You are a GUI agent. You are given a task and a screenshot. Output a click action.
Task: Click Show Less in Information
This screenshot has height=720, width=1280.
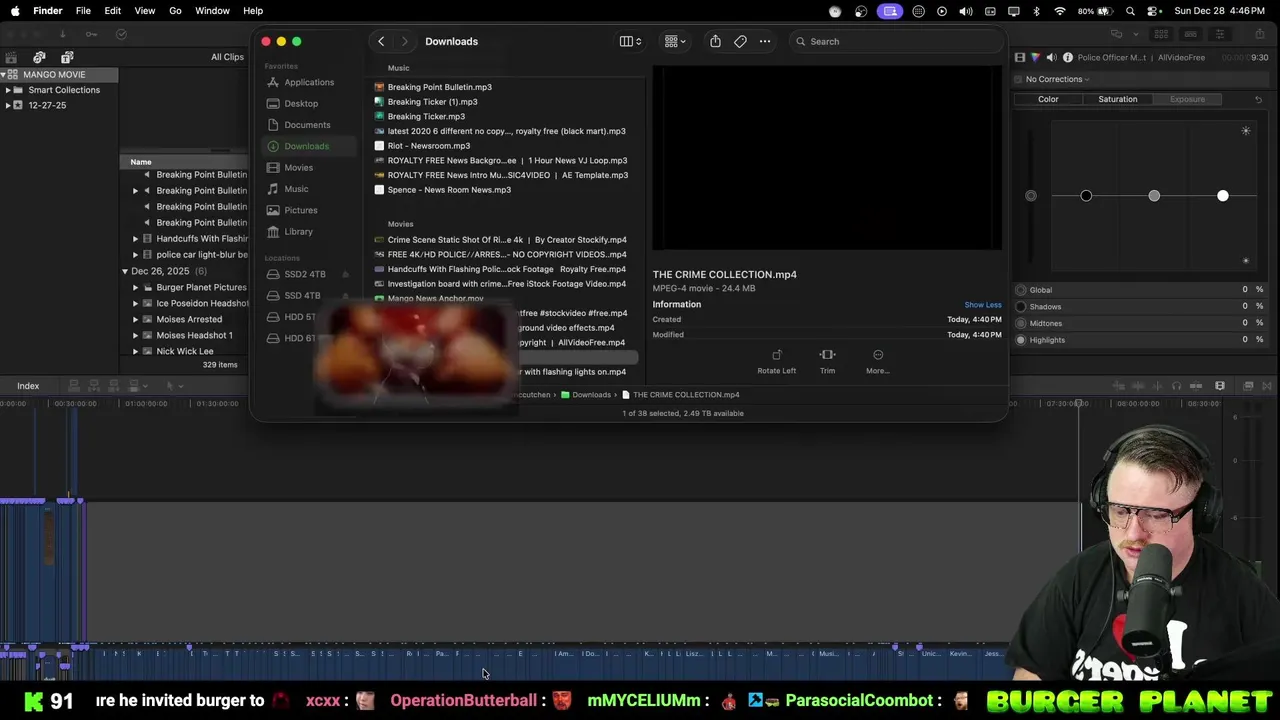click(x=982, y=305)
